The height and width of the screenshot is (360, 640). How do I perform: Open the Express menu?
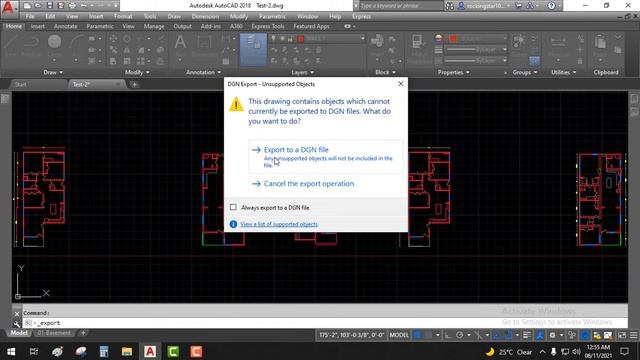click(x=361, y=16)
